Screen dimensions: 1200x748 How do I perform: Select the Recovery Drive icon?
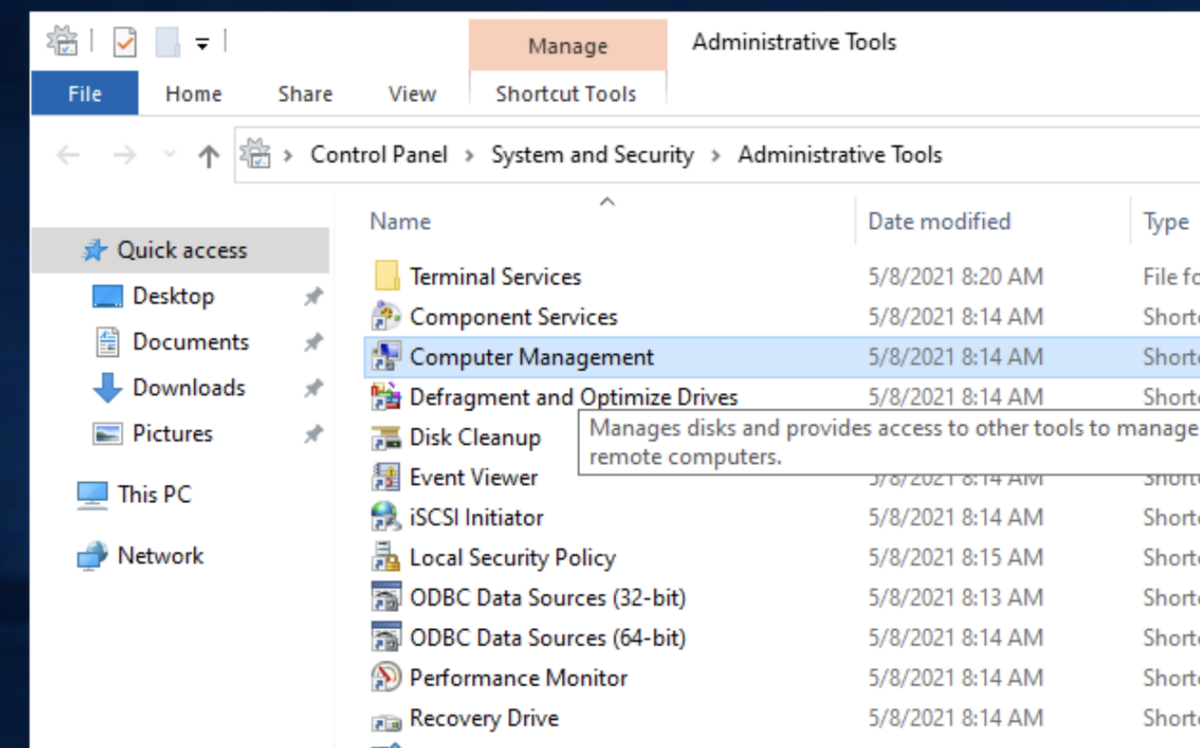(x=386, y=718)
